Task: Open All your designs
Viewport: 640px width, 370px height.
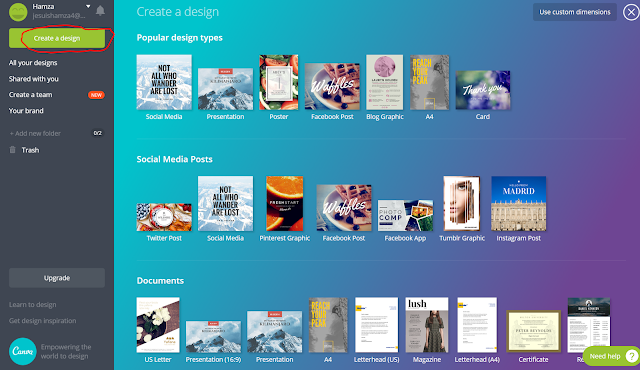Action: coord(33,63)
